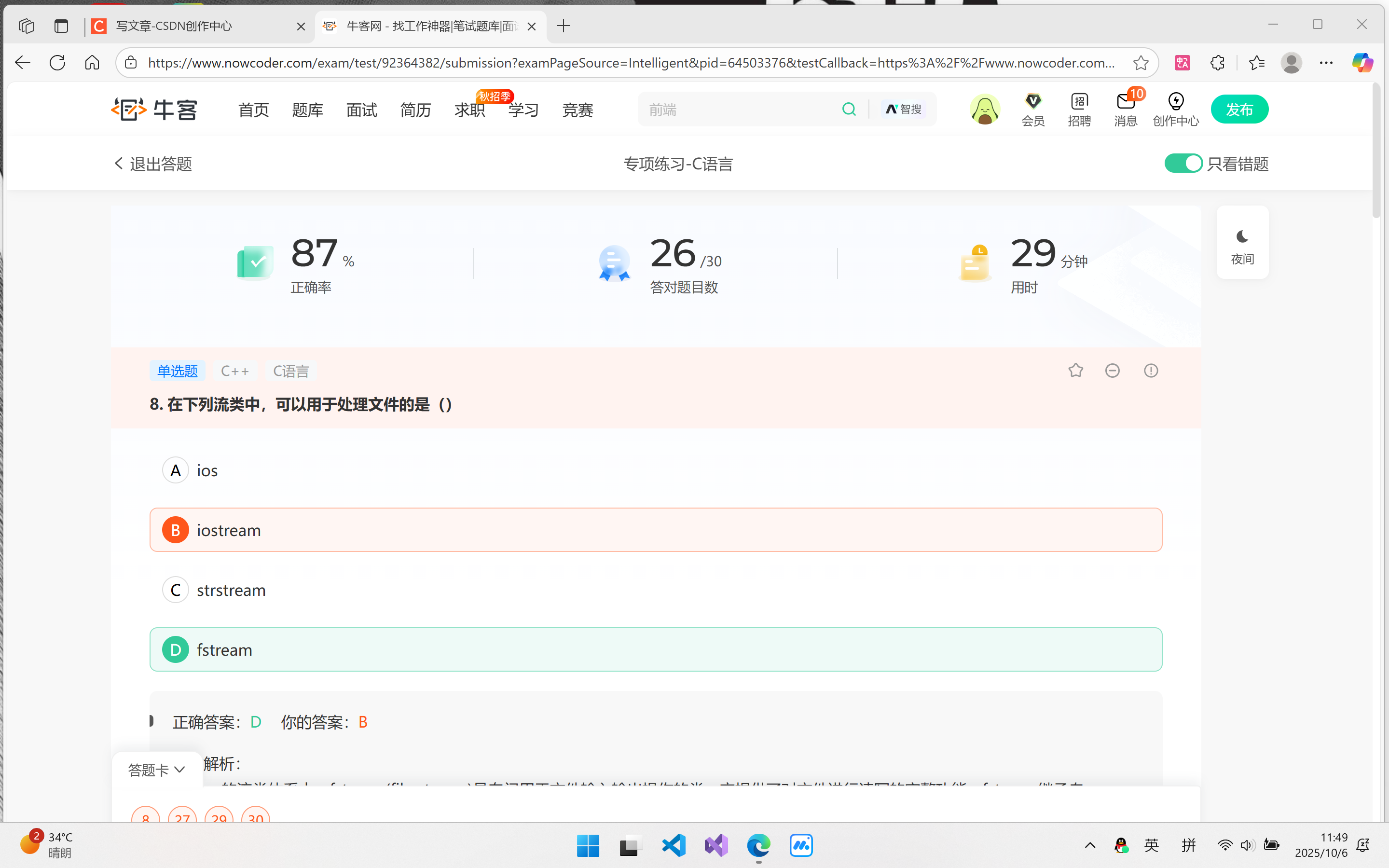The width and height of the screenshot is (1389, 868).
Task: Open the 题库 nav menu item
Action: coord(307,110)
